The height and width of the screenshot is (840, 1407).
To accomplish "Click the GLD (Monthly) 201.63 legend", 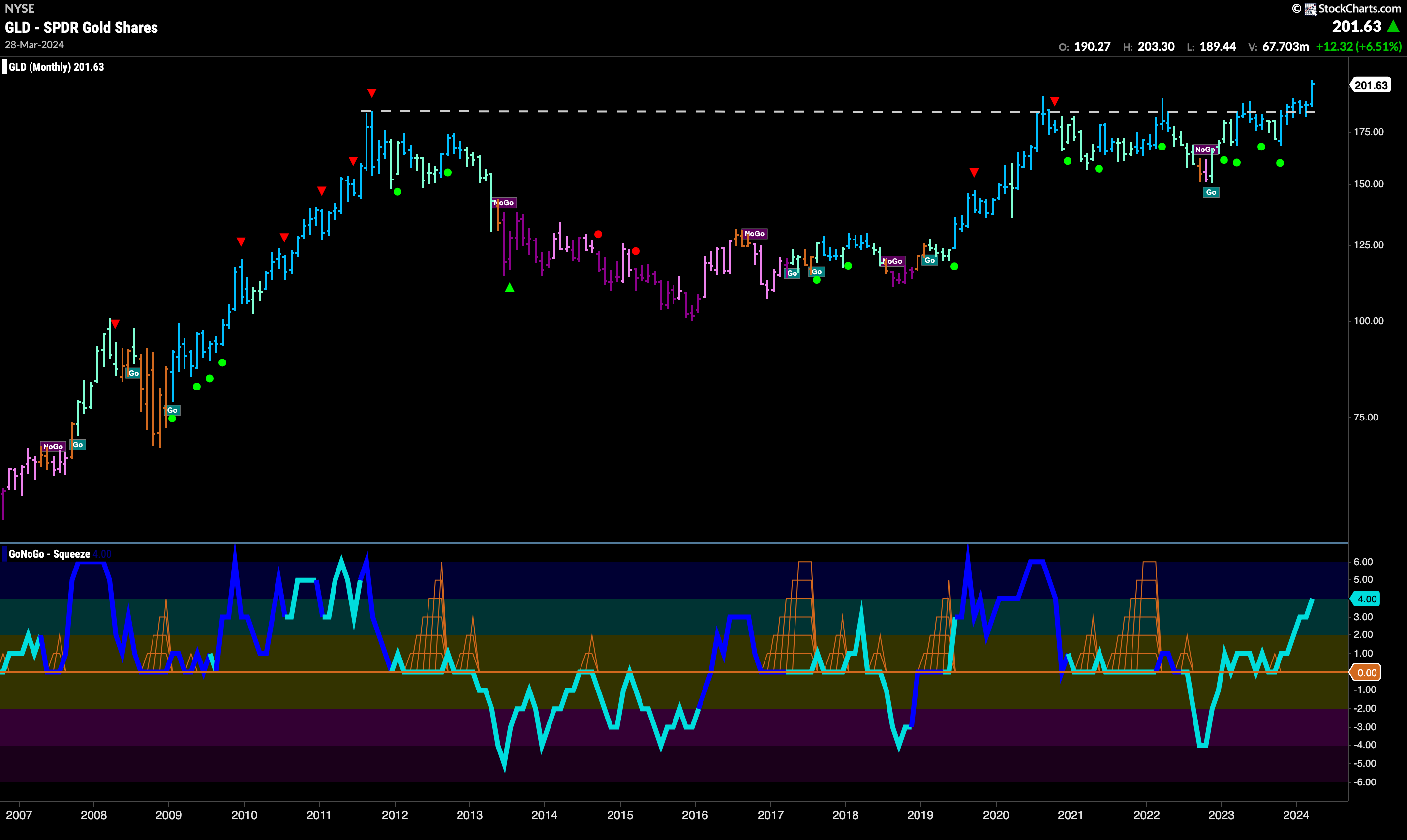I will click(56, 67).
